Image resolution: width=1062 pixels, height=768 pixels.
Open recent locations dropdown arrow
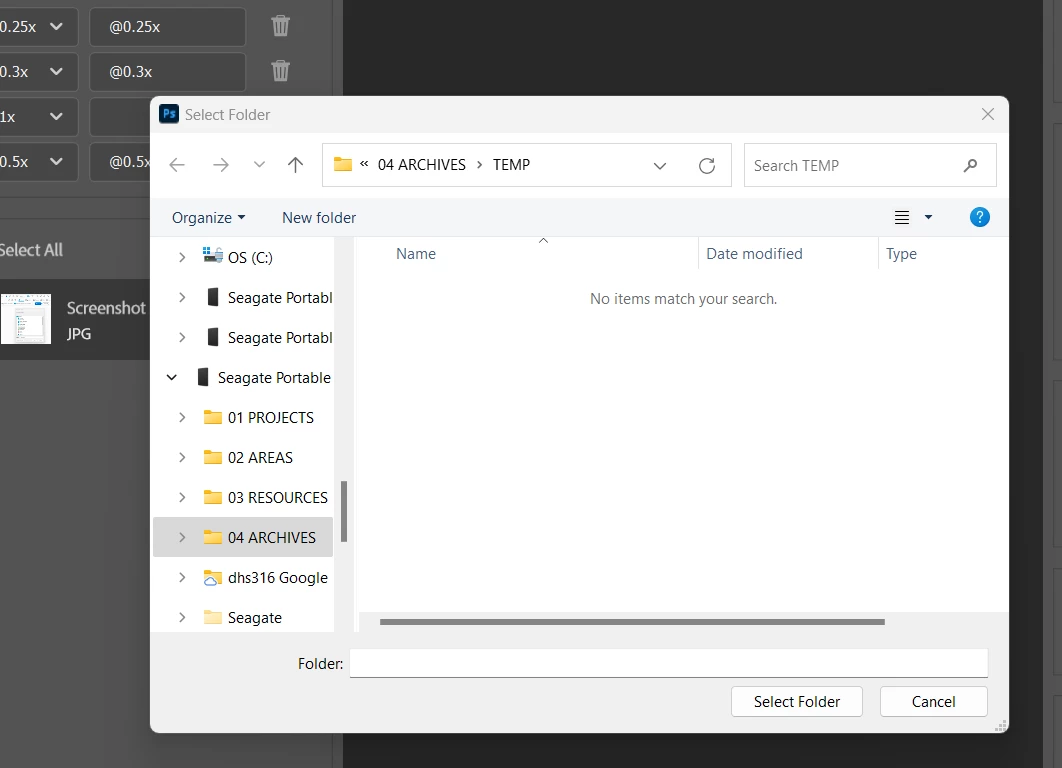pyautogui.click(x=259, y=165)
